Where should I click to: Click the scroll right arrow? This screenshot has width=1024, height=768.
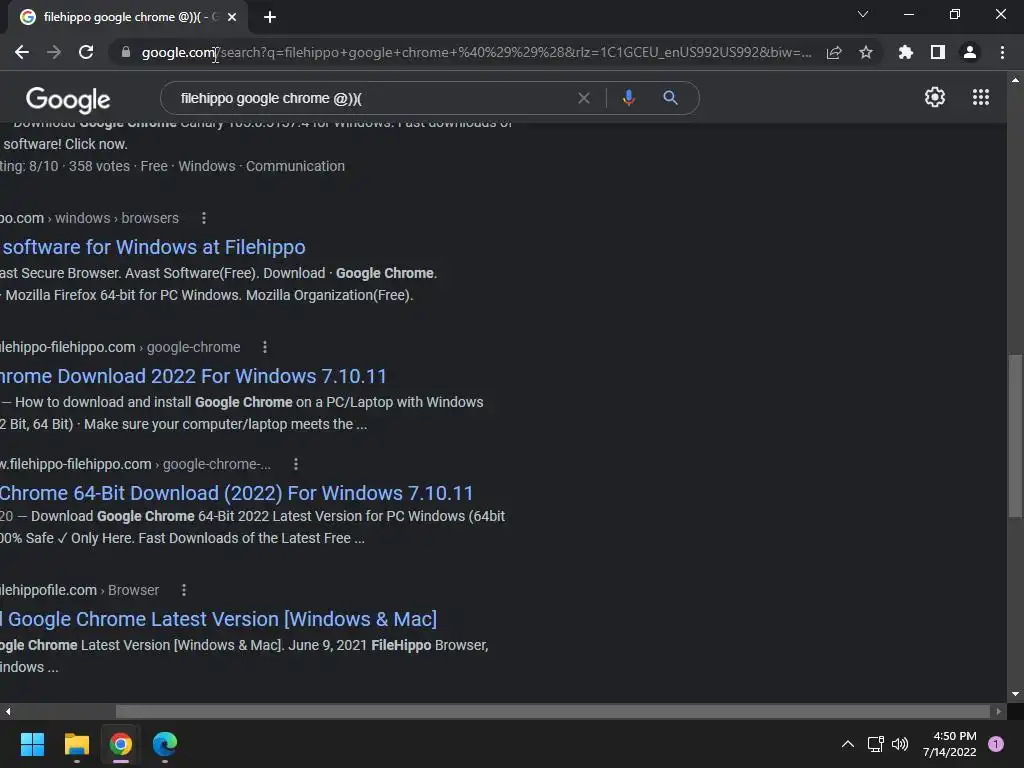999,711
